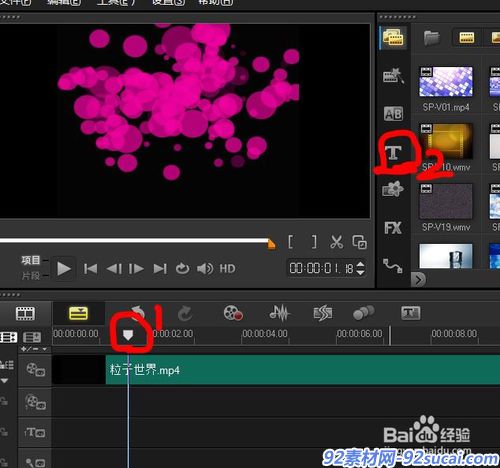Select the 粒子世界.mp4 clip
Viewport: 500px width, 468px height.
click(303, 370)
